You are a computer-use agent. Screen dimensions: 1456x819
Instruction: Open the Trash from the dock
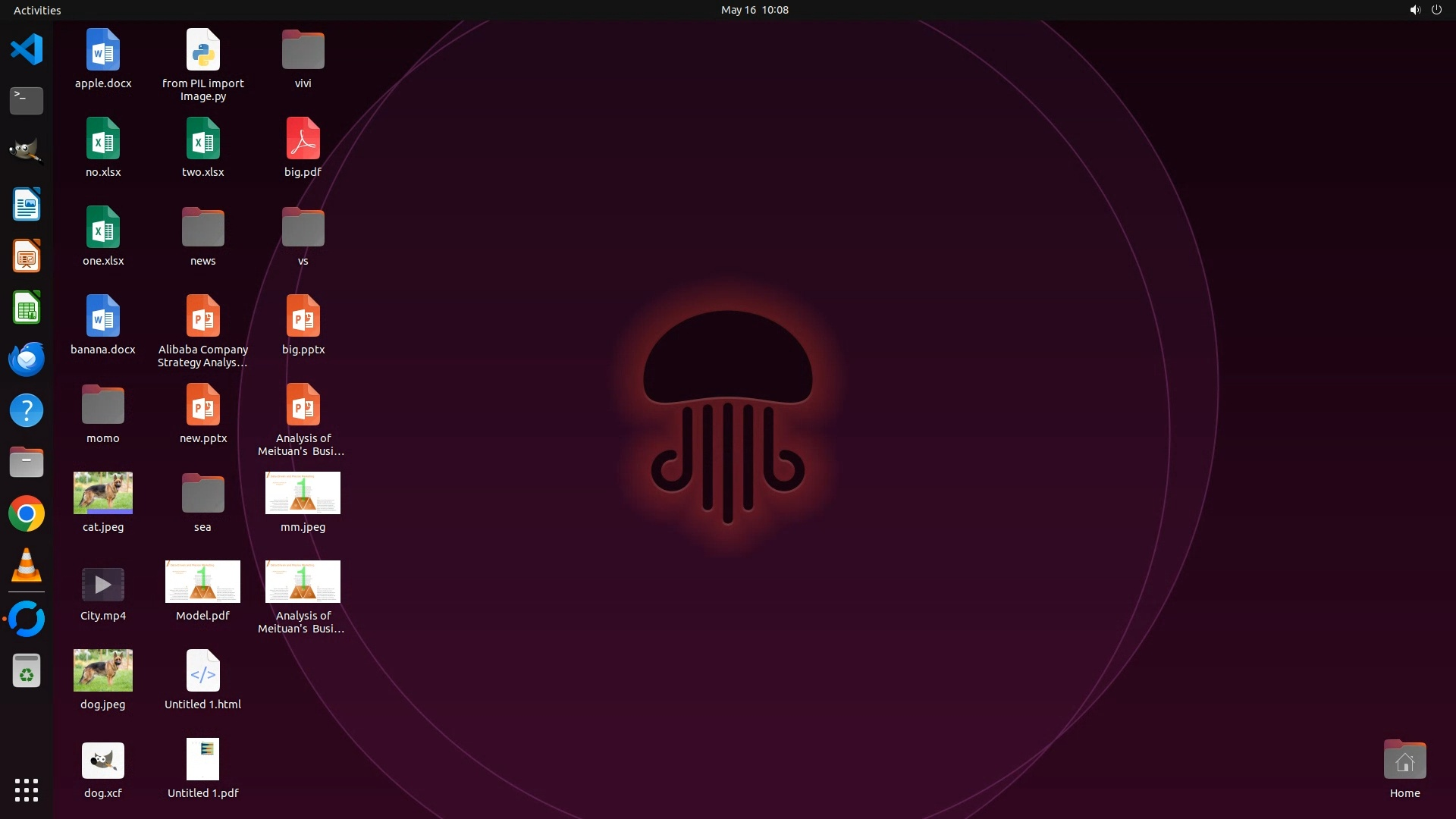[27, 671]
